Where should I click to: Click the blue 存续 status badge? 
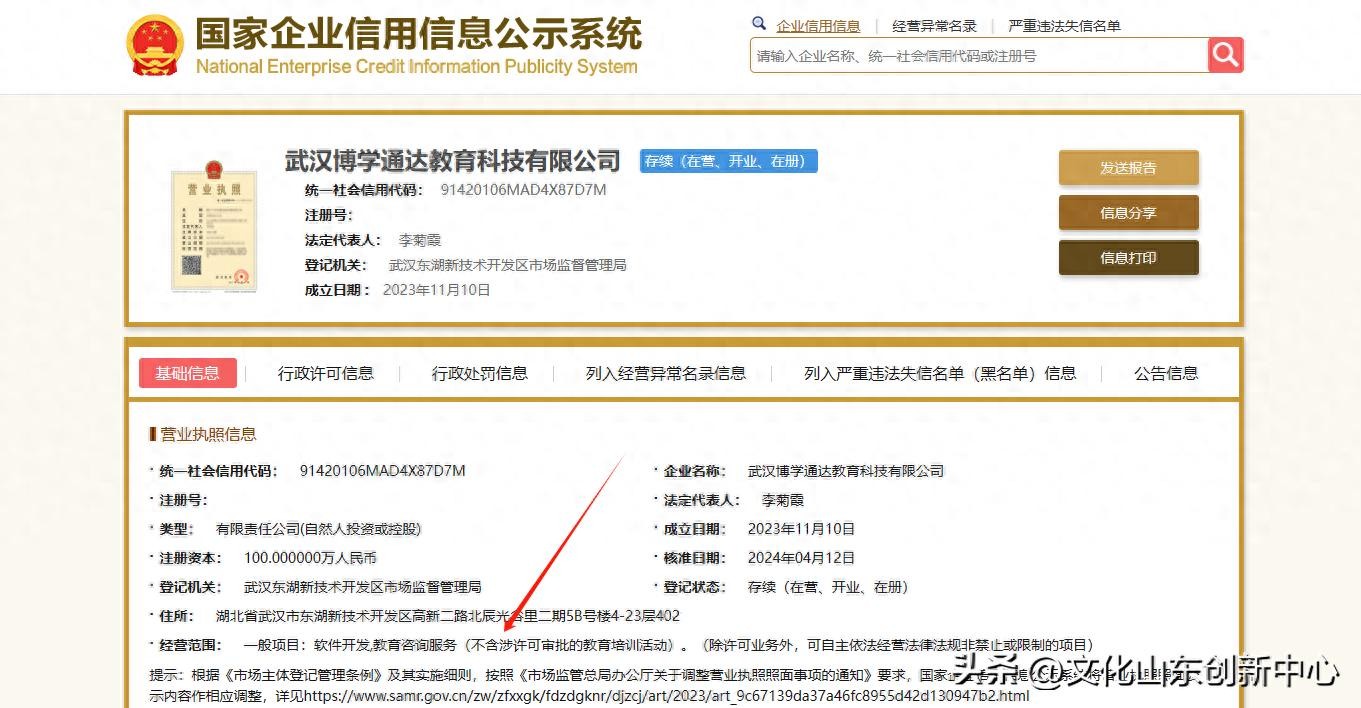(x=728, y=161)
